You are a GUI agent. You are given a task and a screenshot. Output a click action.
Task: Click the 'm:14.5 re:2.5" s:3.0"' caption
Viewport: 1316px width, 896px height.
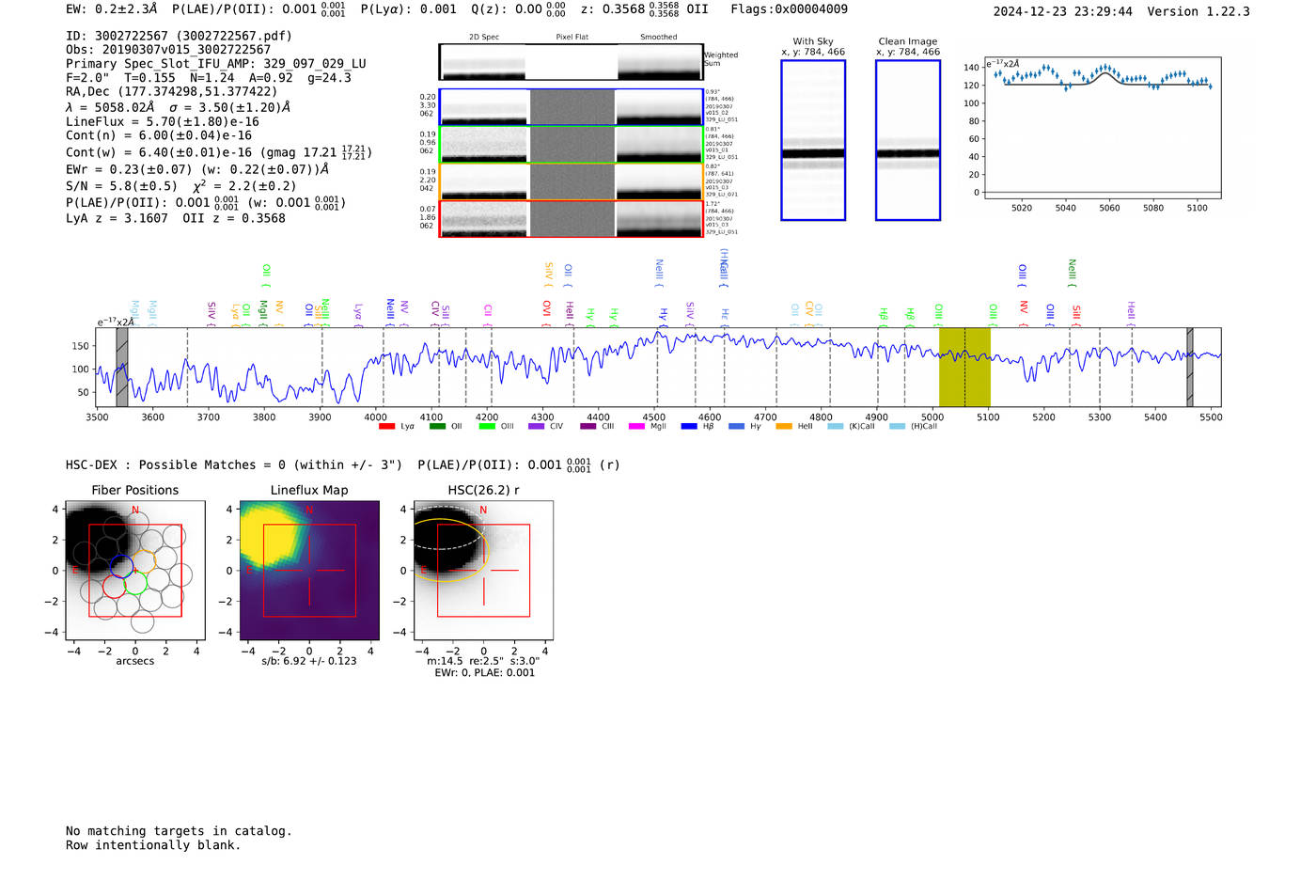click(483, 661)
